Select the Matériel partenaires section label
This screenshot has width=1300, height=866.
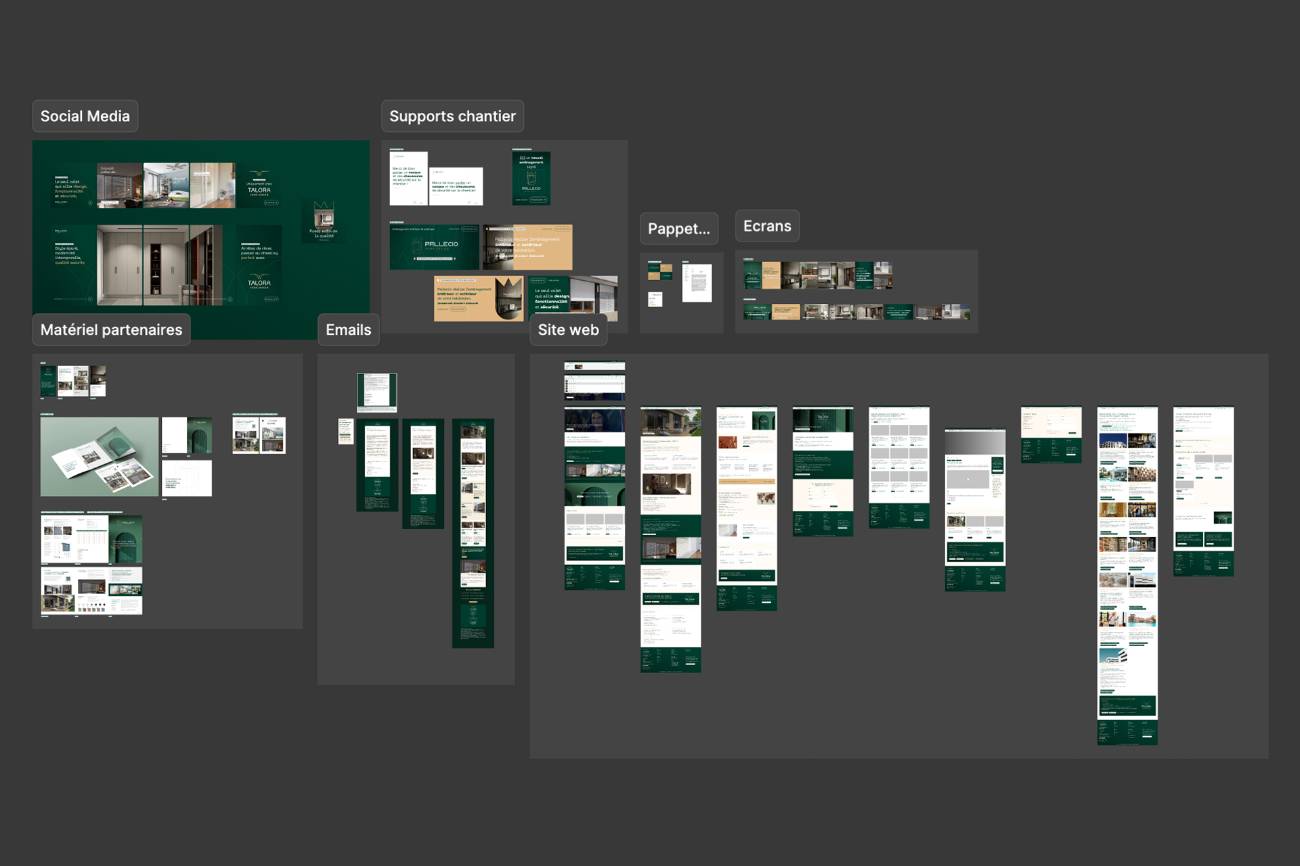(111, 329)
